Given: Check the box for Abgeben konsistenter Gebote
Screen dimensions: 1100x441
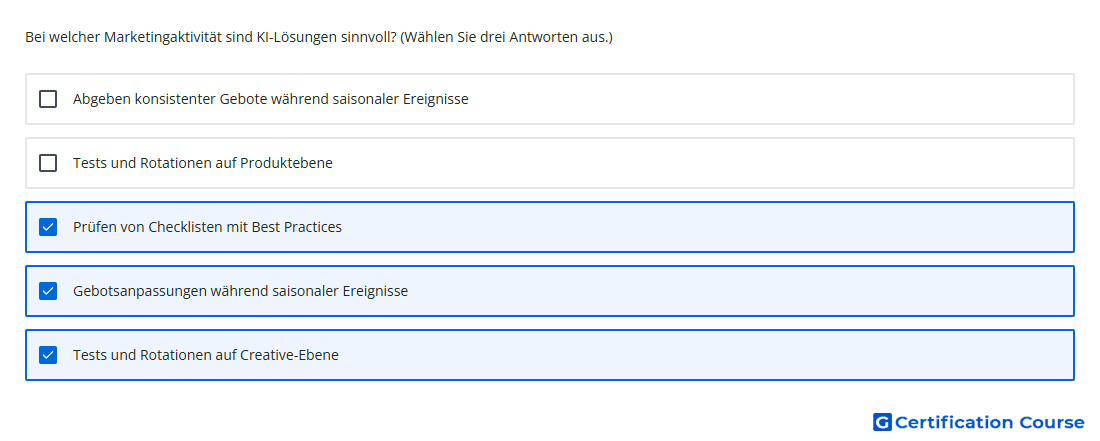Looking at the screenshot, I should point(48,99).
